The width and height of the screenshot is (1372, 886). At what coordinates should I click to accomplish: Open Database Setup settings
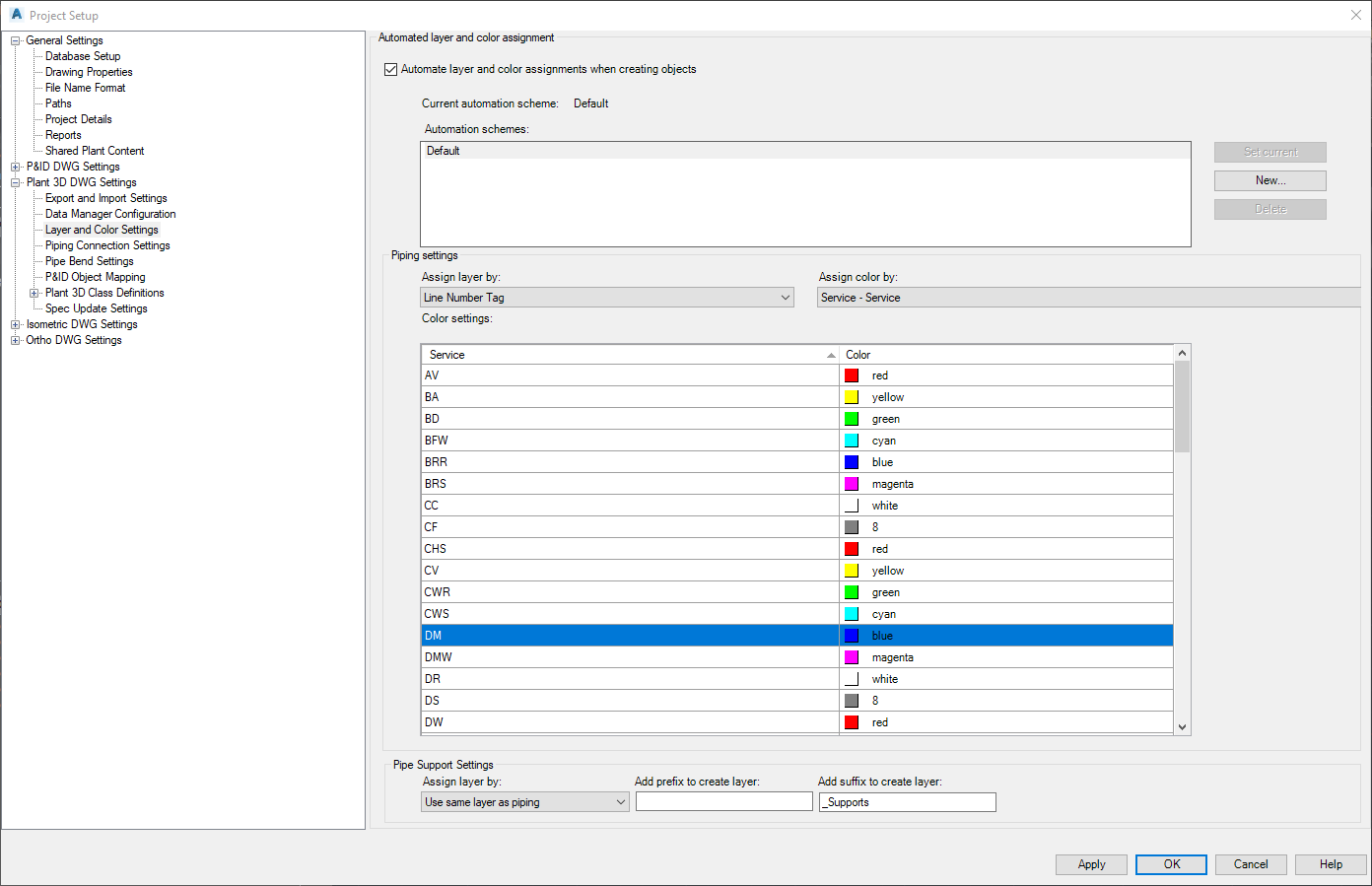[82, 55]
